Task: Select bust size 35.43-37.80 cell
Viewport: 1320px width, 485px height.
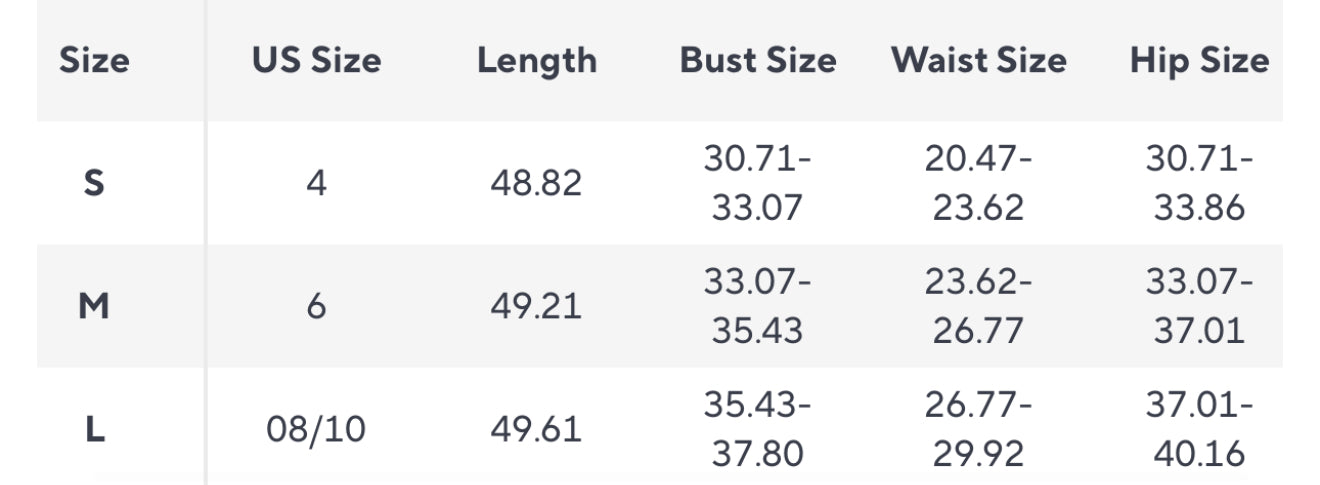Action: [x=757, y=430]
